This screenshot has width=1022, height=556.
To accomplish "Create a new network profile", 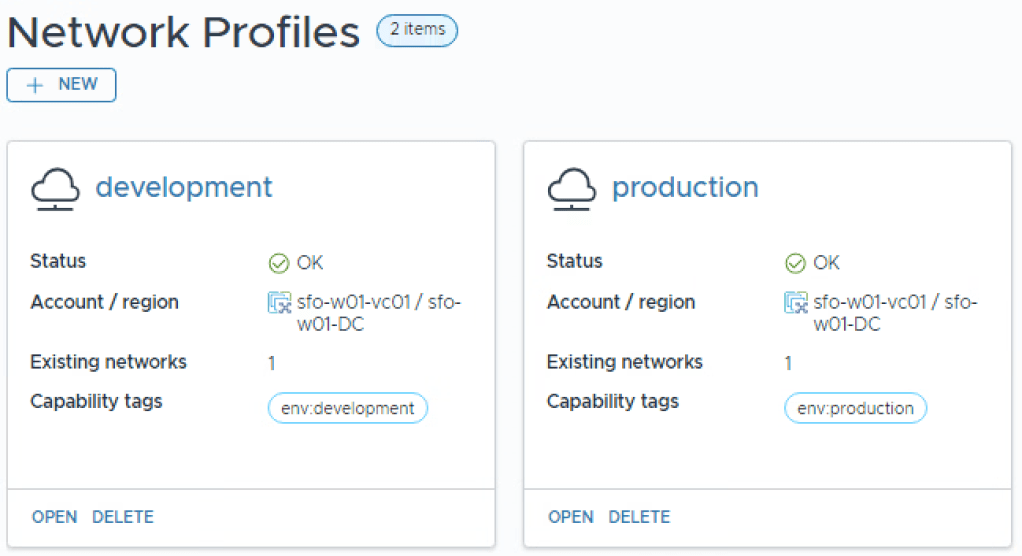I will pyautogui.click(x=62, y=85).
